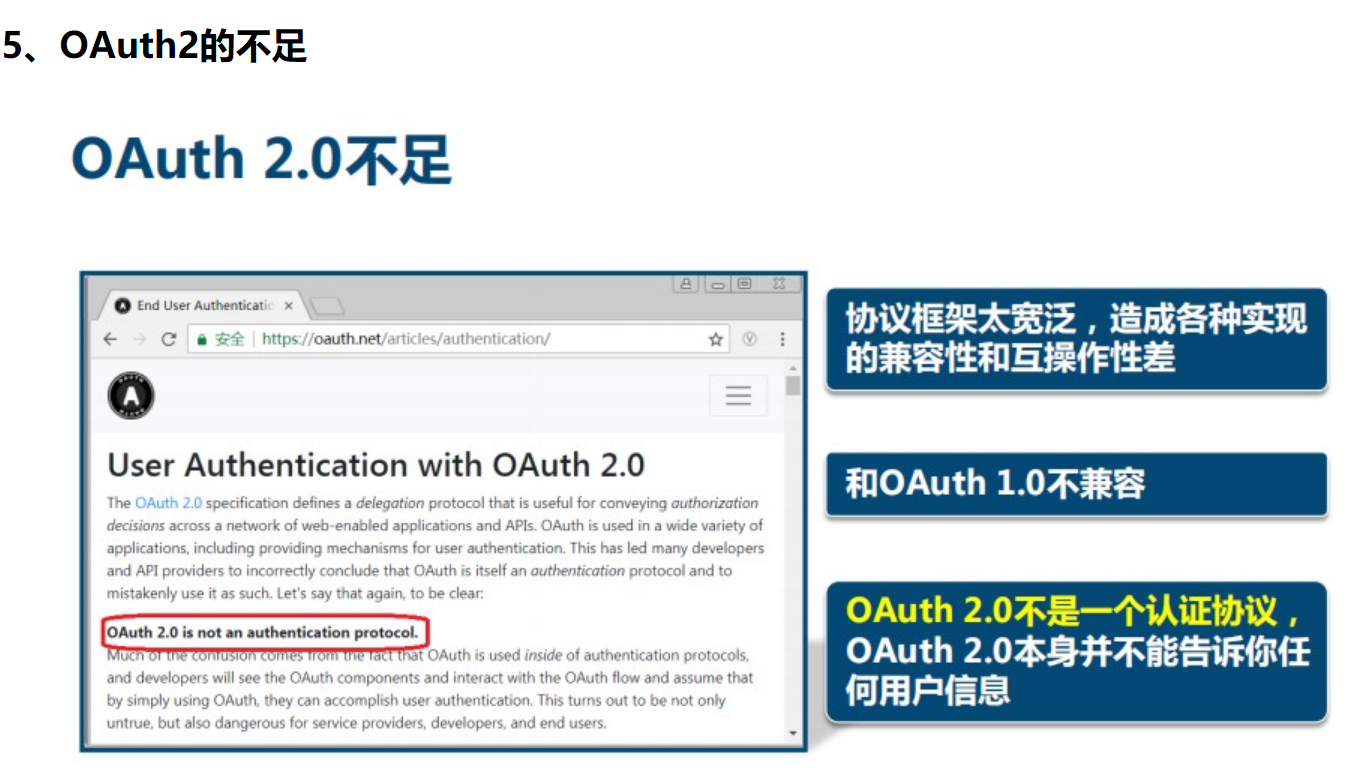Screen dimensions: 1354x776
Task: Click heading 'User Authentication with OAuth 2.0'
Action: click(376, 465)
